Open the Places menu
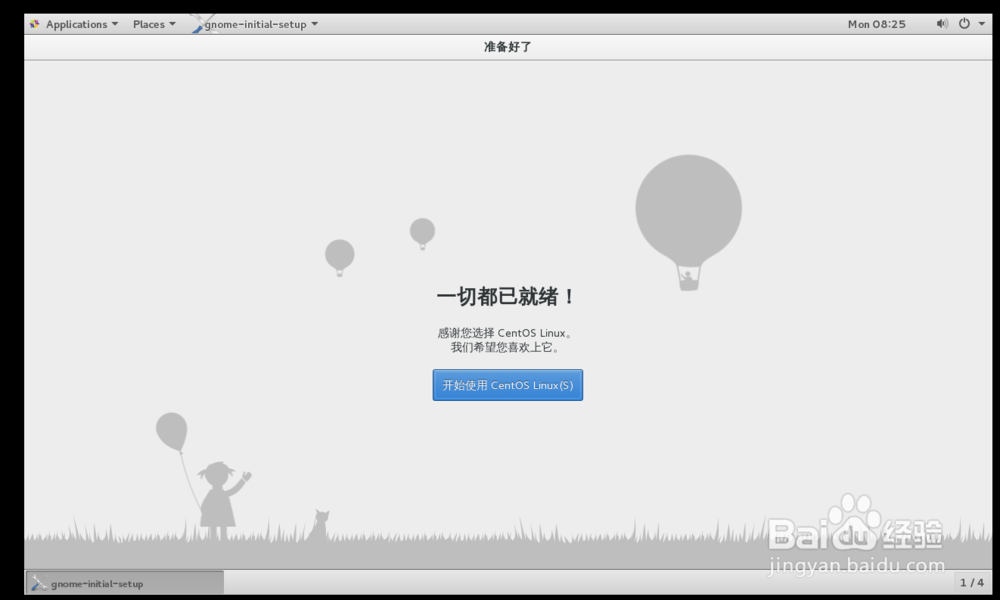The height and width of the screenshot is (600, 1000). tap(154, 24)
